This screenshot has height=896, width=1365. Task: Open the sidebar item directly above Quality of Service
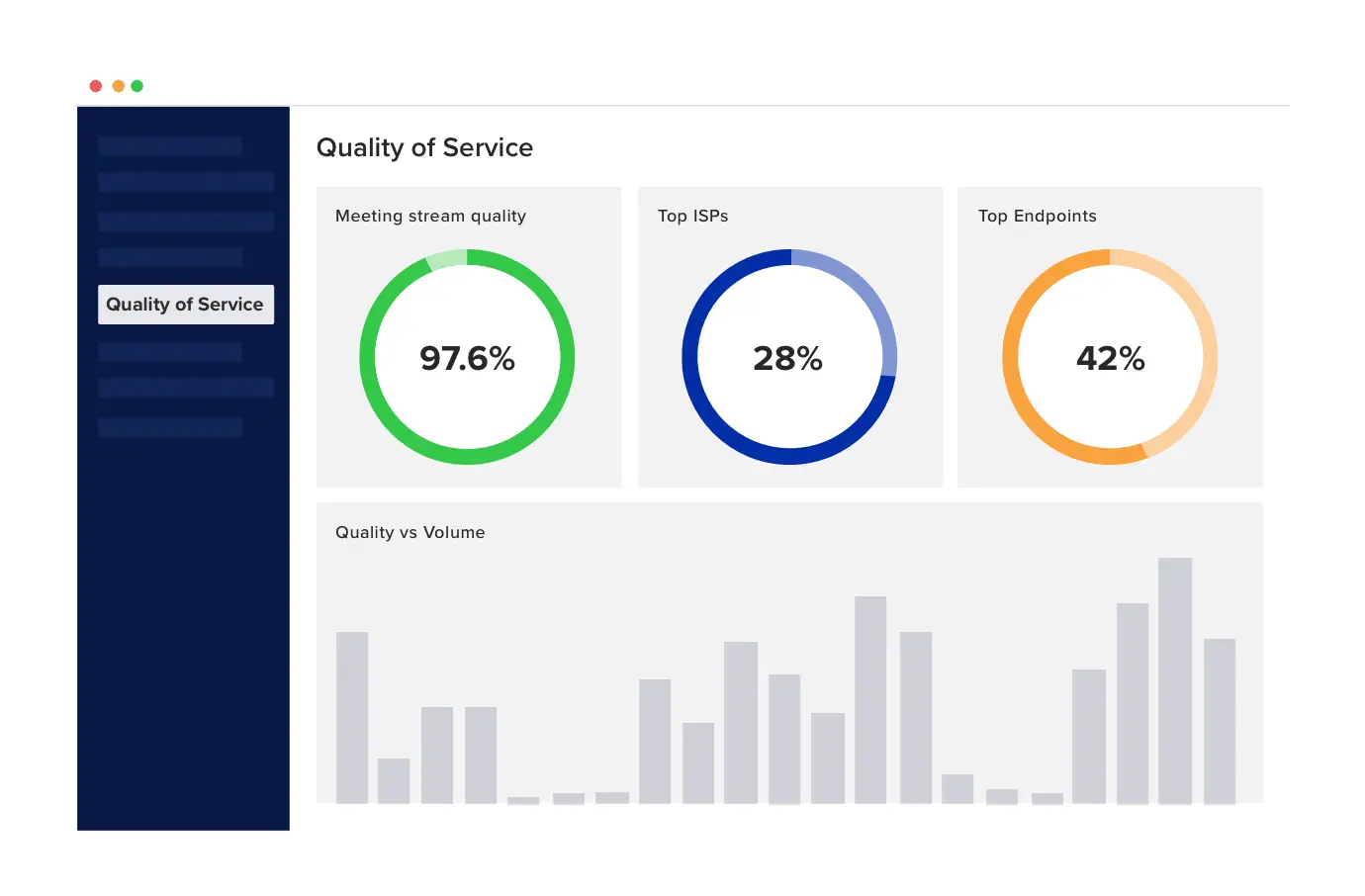pos(170,257)
